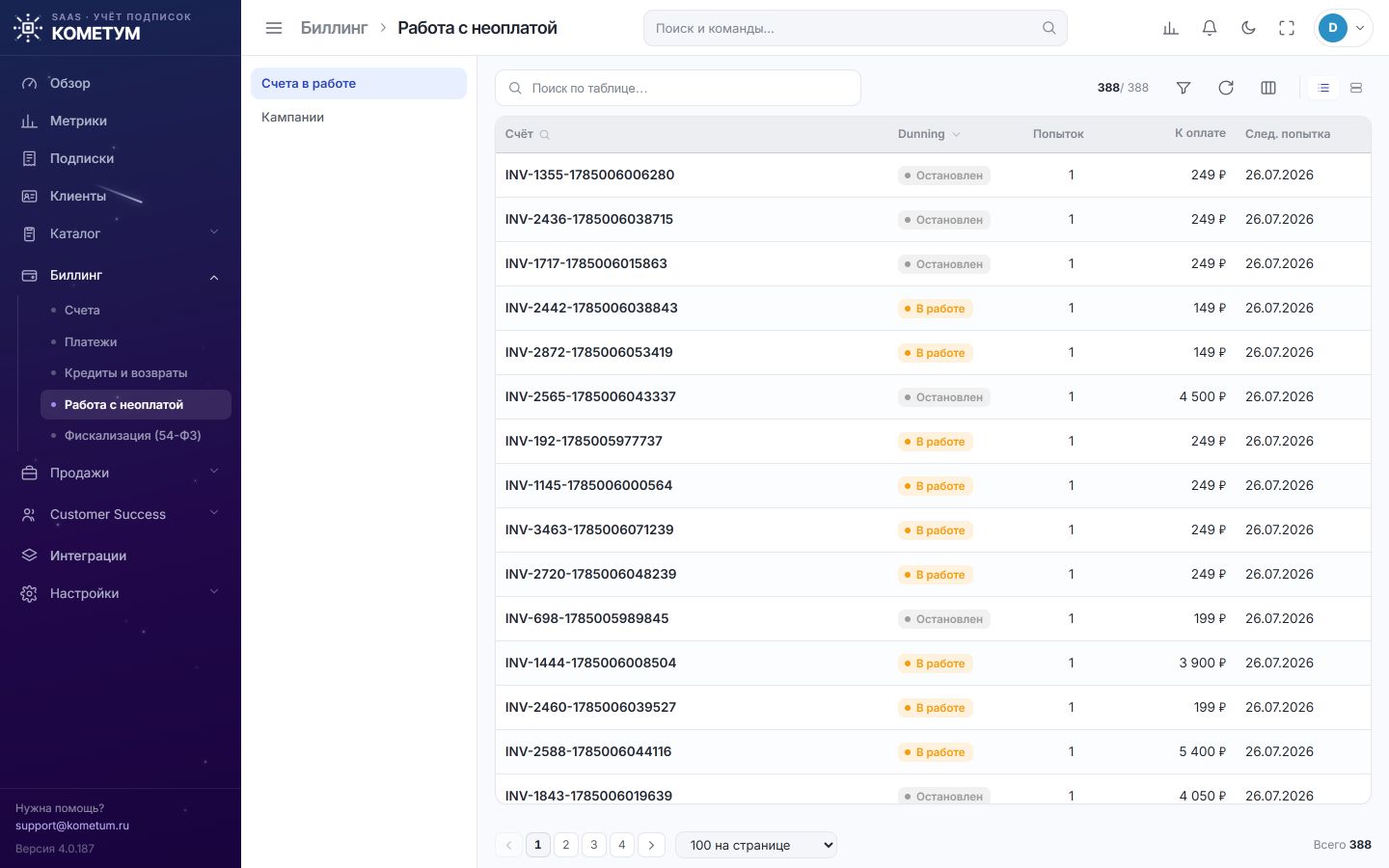Open Метрики in sidebar

pyautogui.click(x=121, y=121)
